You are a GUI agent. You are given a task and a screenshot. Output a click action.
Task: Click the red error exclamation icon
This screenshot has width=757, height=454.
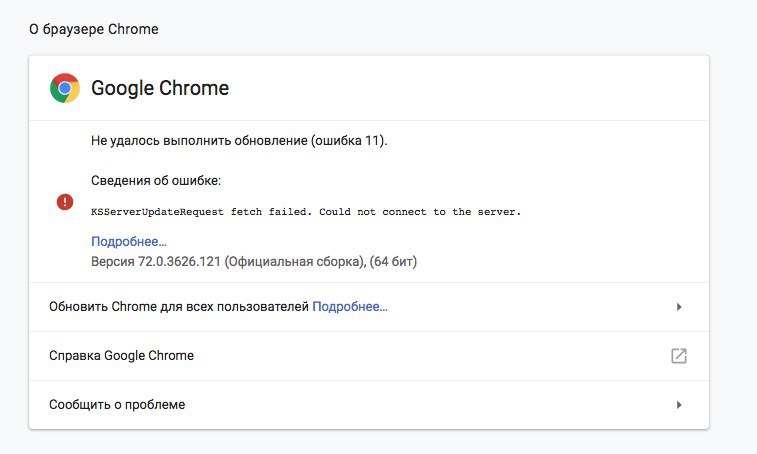(65, 201)
